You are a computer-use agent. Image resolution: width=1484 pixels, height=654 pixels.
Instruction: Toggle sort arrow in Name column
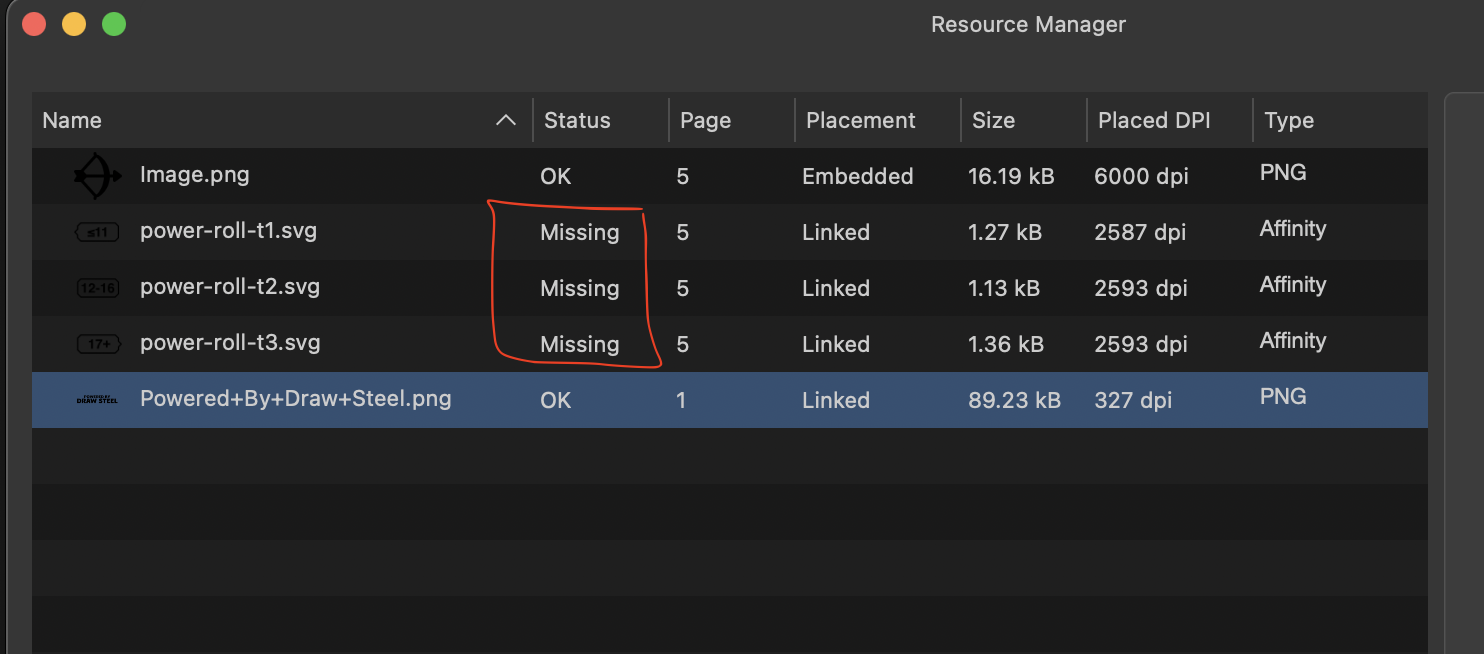pos(506,121)
